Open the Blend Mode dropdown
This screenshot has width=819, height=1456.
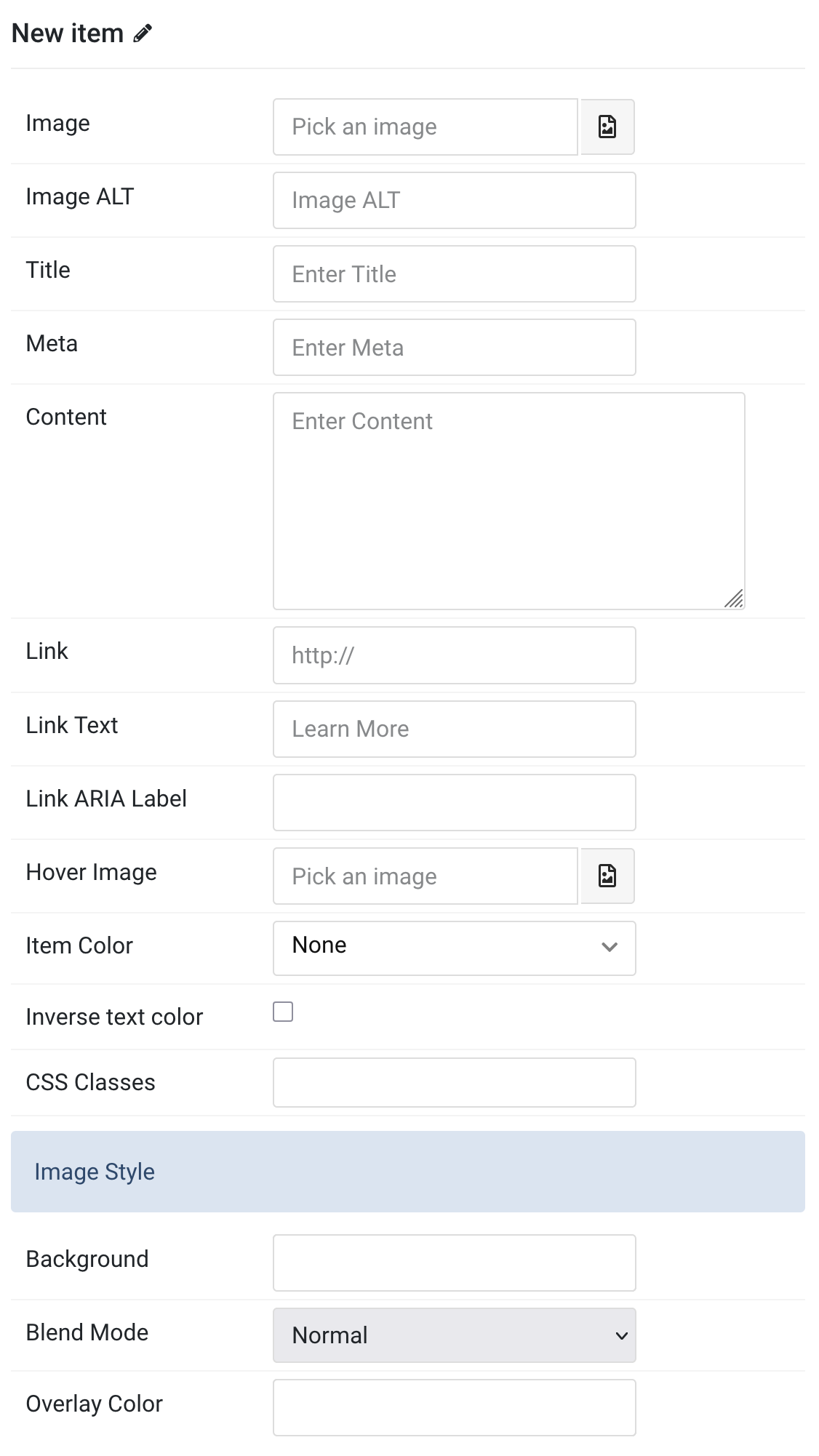click(x=455, y=1335)
